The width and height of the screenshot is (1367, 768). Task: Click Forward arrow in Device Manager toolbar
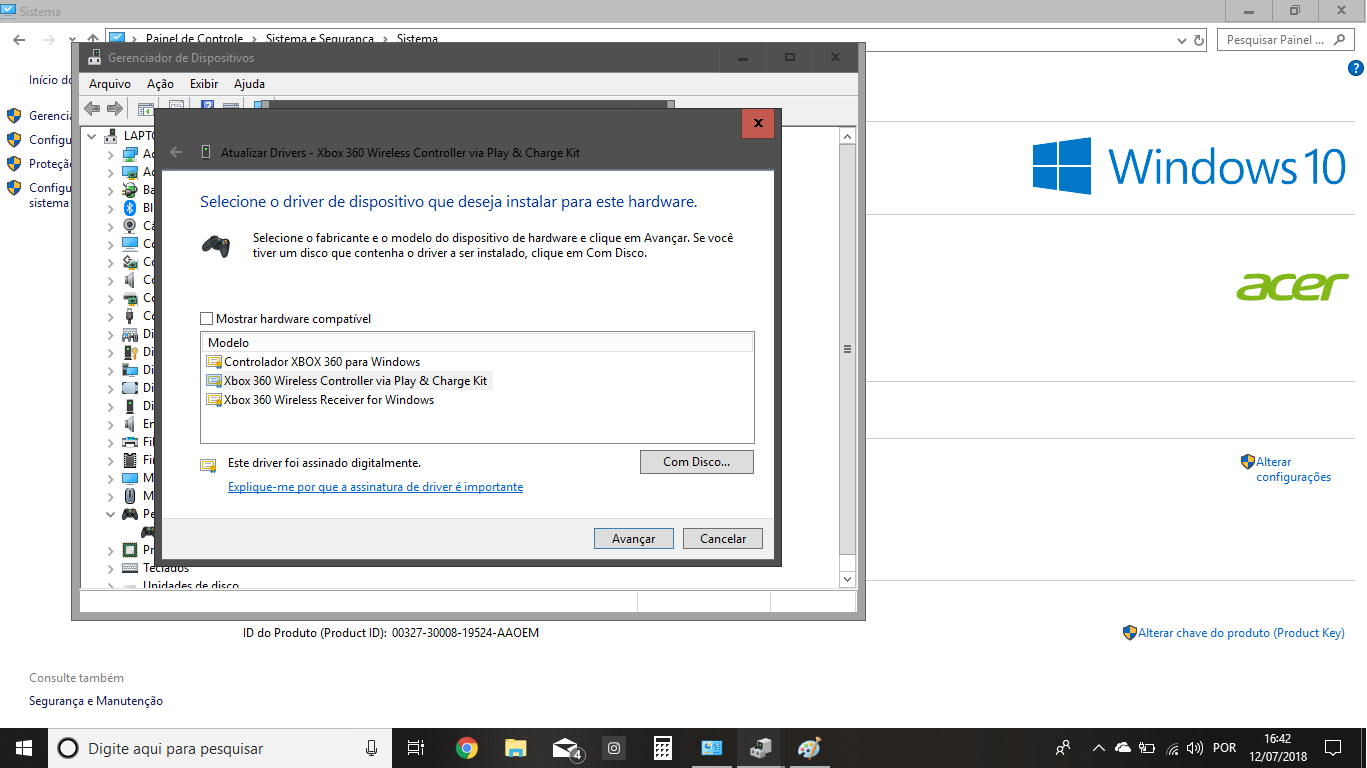click(115, 108)
